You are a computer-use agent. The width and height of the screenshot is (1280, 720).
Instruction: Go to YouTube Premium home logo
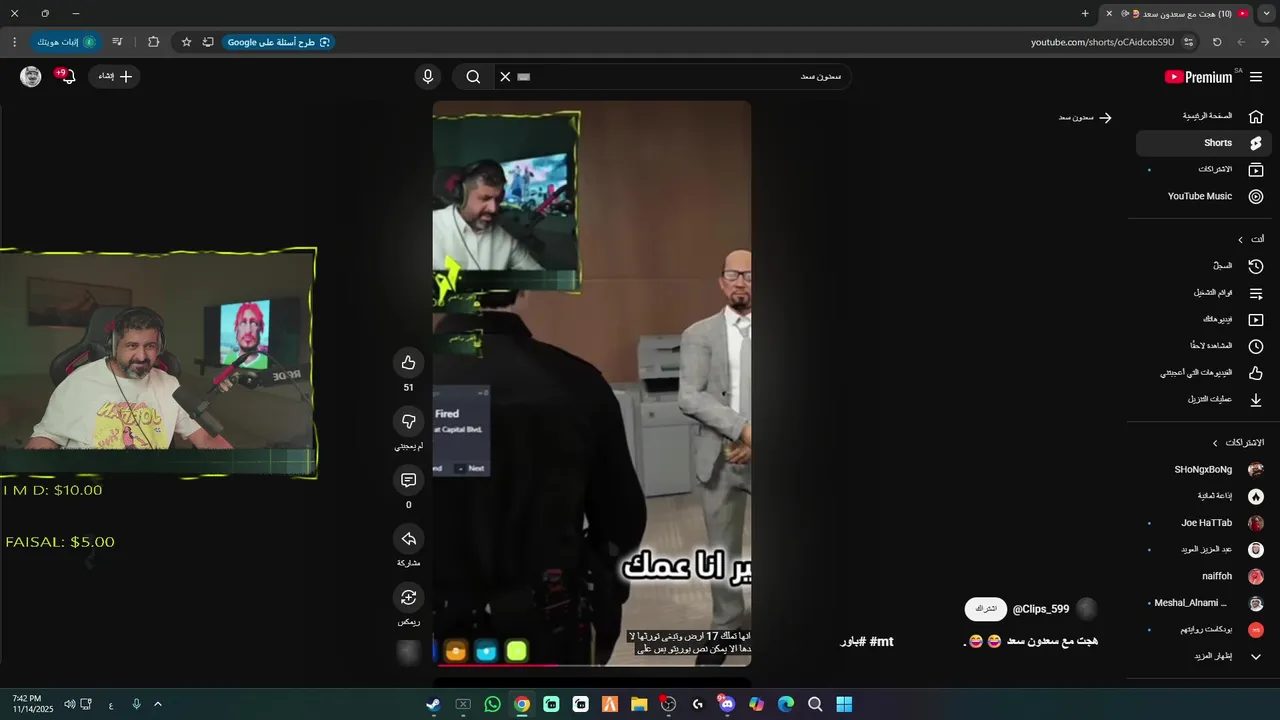click(1198, 77)
